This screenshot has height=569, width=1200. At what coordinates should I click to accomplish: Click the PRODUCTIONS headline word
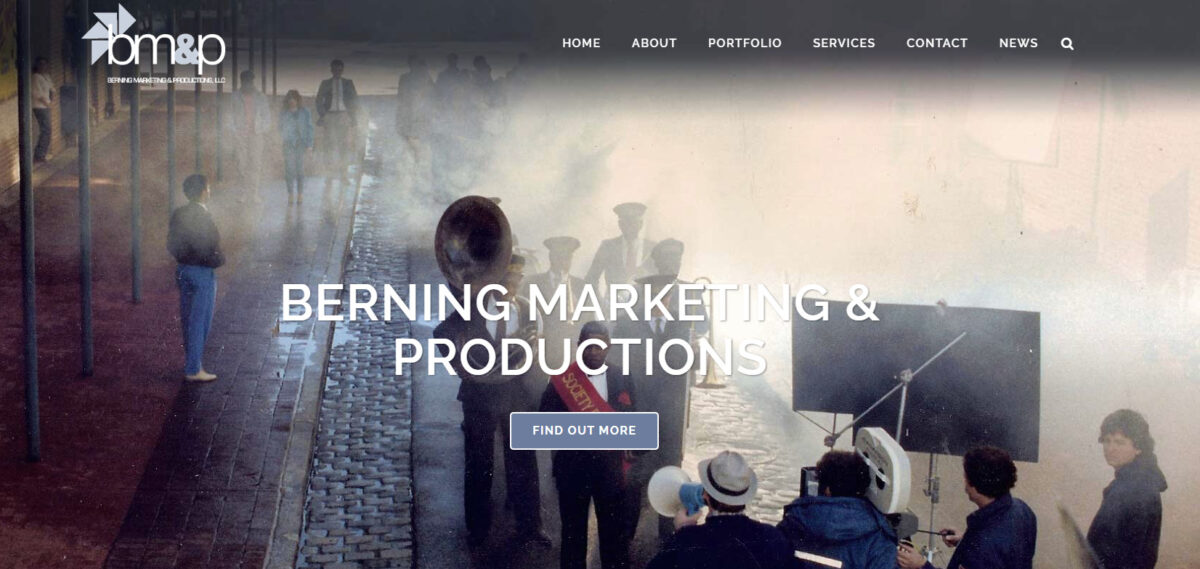(579, 356)
